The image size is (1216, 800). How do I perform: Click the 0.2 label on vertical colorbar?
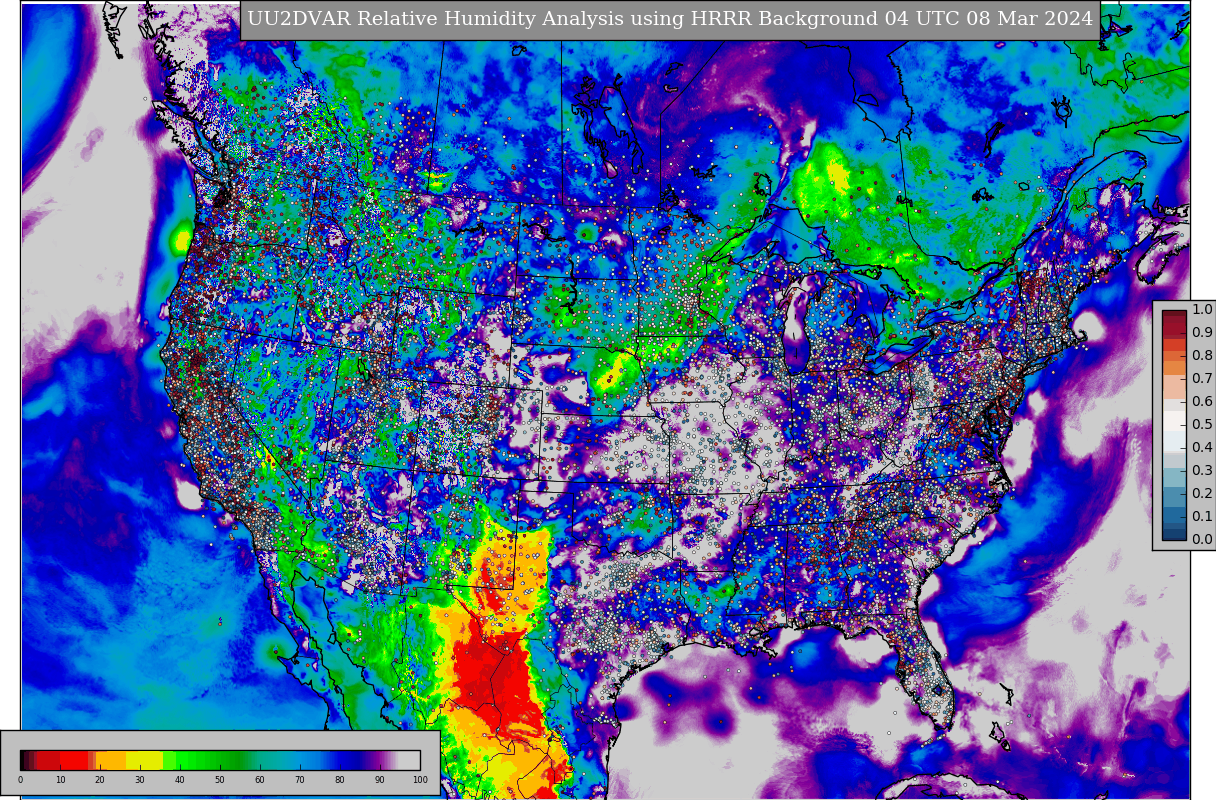[1202, 494]
